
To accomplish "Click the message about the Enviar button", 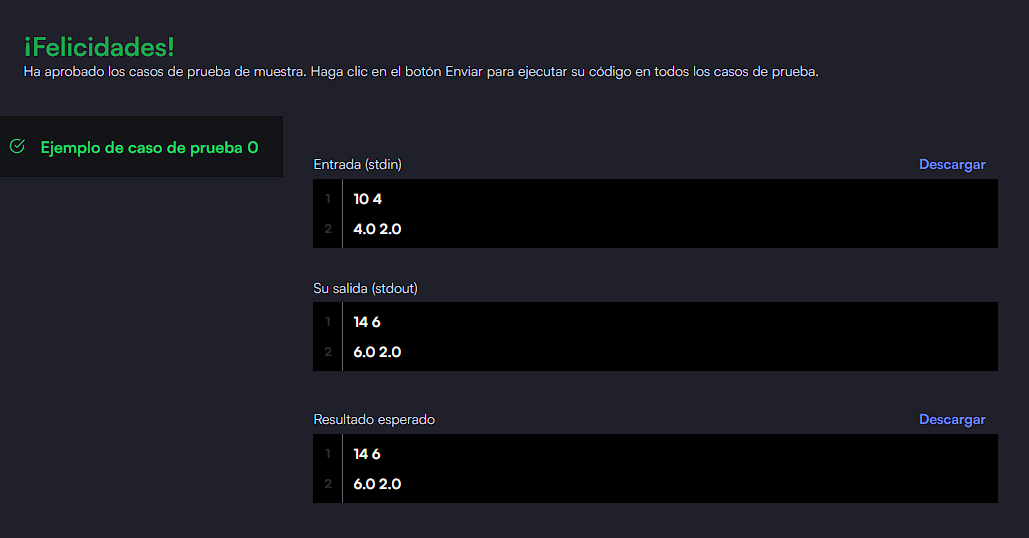I will point(421,72).
